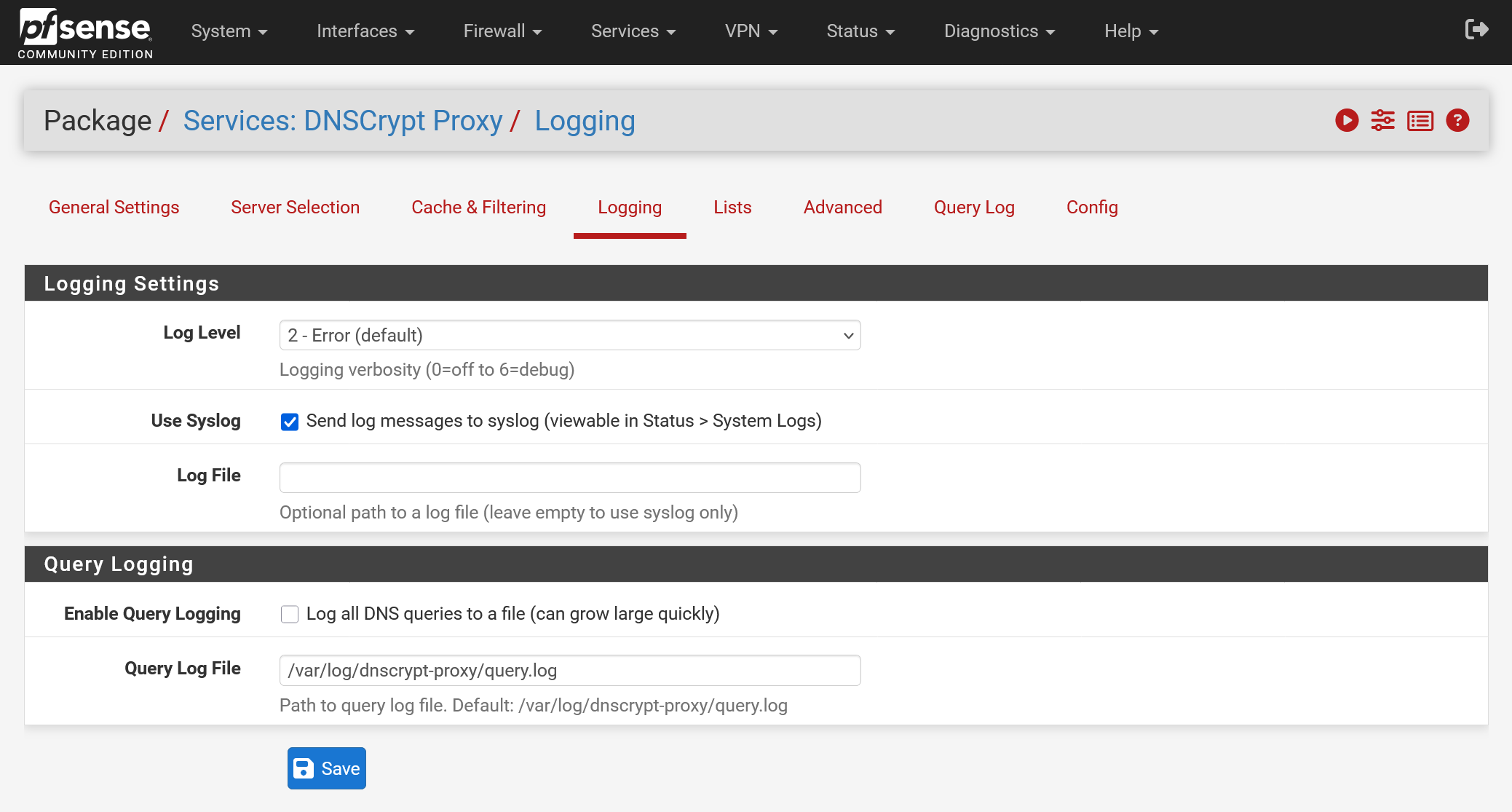Click into the Log File input field
Viewport: 1512px width, 812px height.
570,478
